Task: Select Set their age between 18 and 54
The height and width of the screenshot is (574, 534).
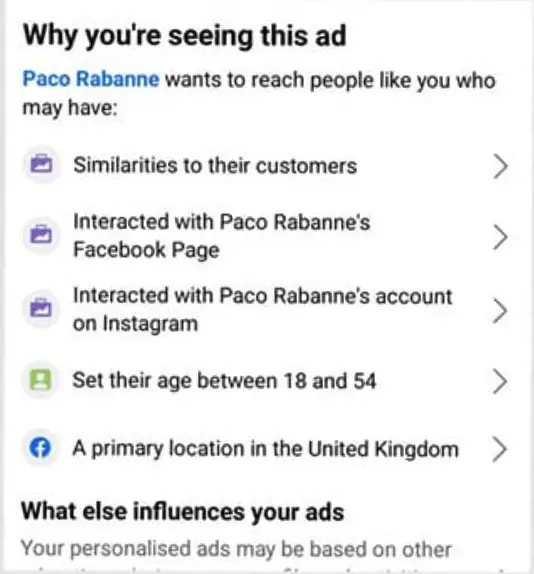Action: coord(224,381)
